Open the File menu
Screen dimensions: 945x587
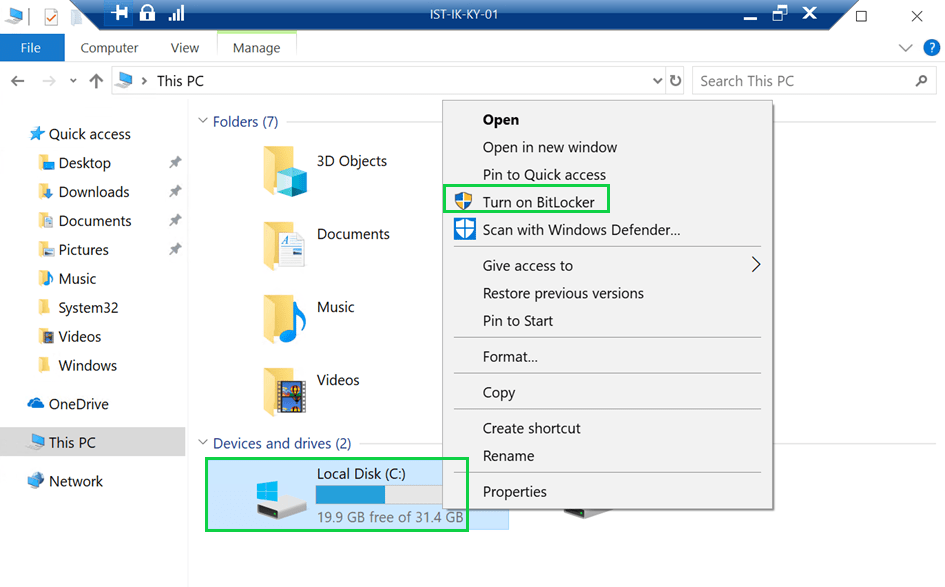tap(31, 48)
